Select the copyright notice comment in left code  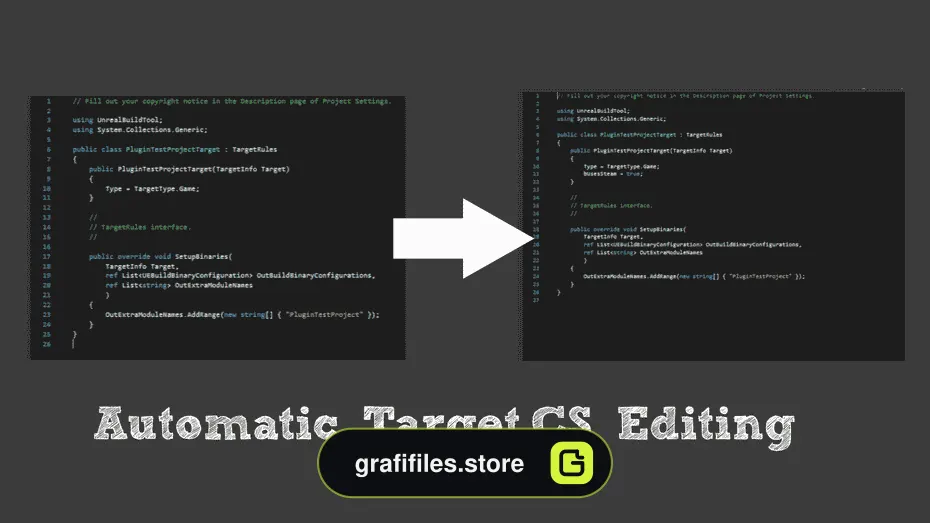(232, 101)
